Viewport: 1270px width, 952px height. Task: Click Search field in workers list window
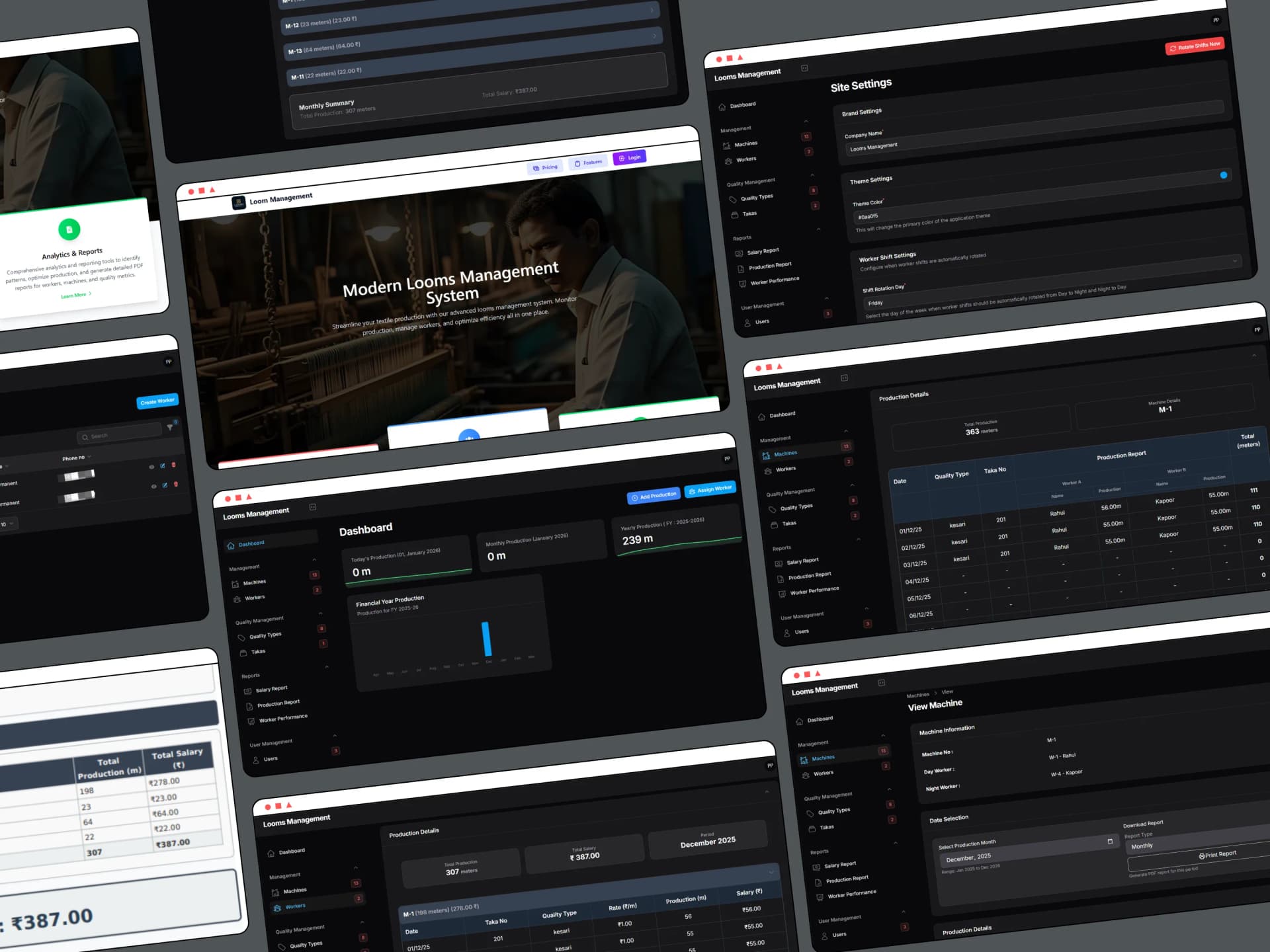(x=120, y=434)
